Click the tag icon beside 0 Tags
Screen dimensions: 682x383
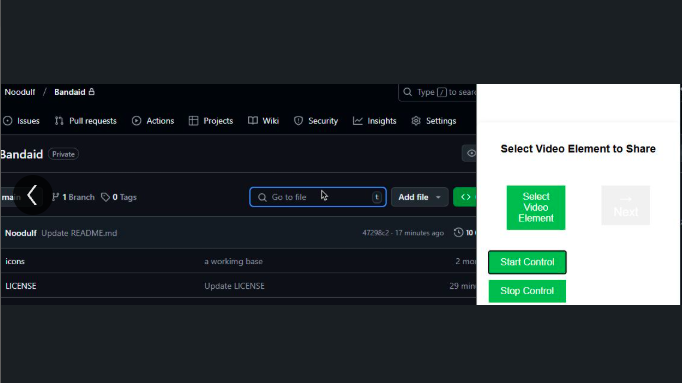[x=105, y=197]
